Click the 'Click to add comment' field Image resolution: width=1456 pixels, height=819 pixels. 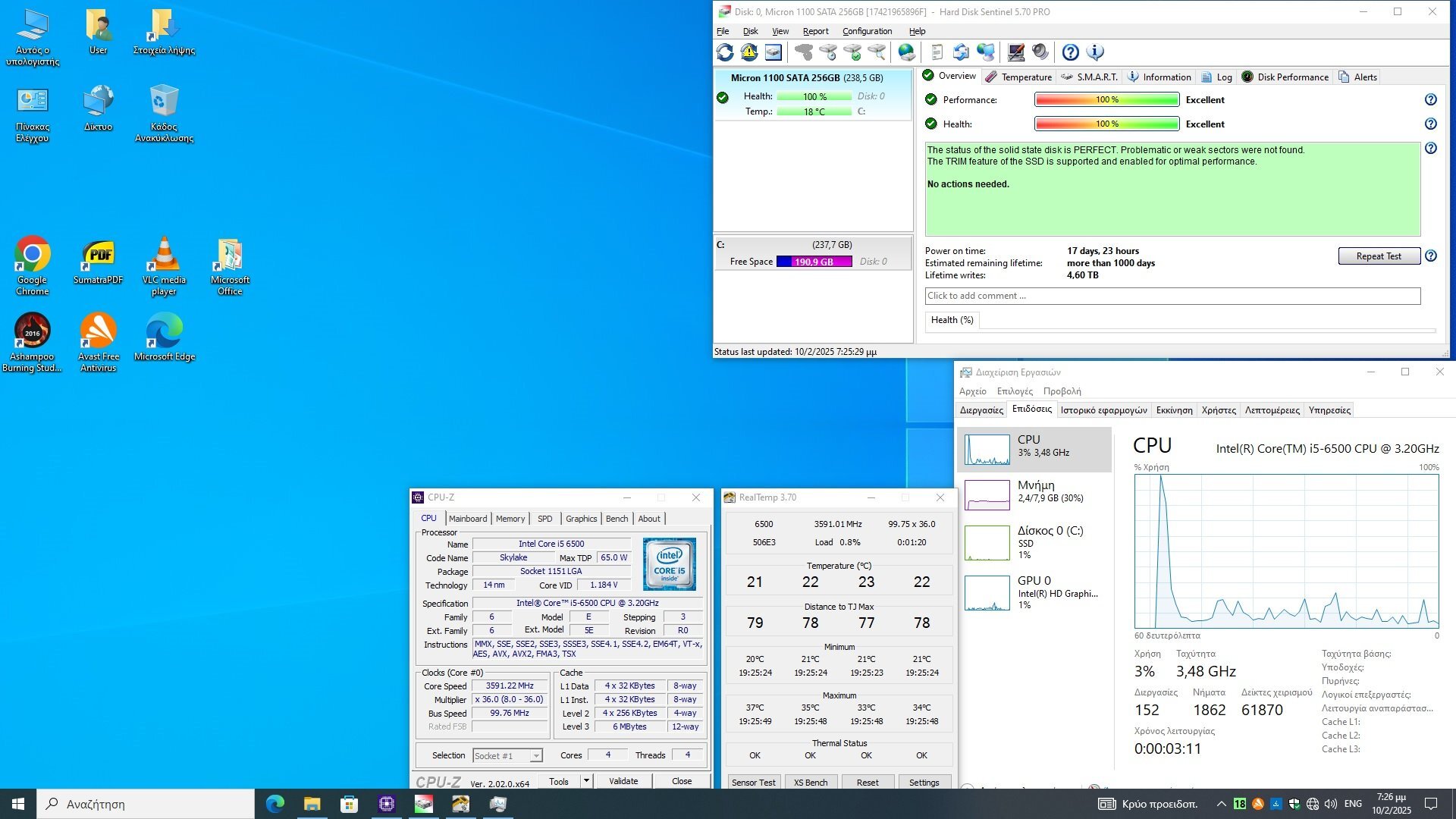[1172, 297]
